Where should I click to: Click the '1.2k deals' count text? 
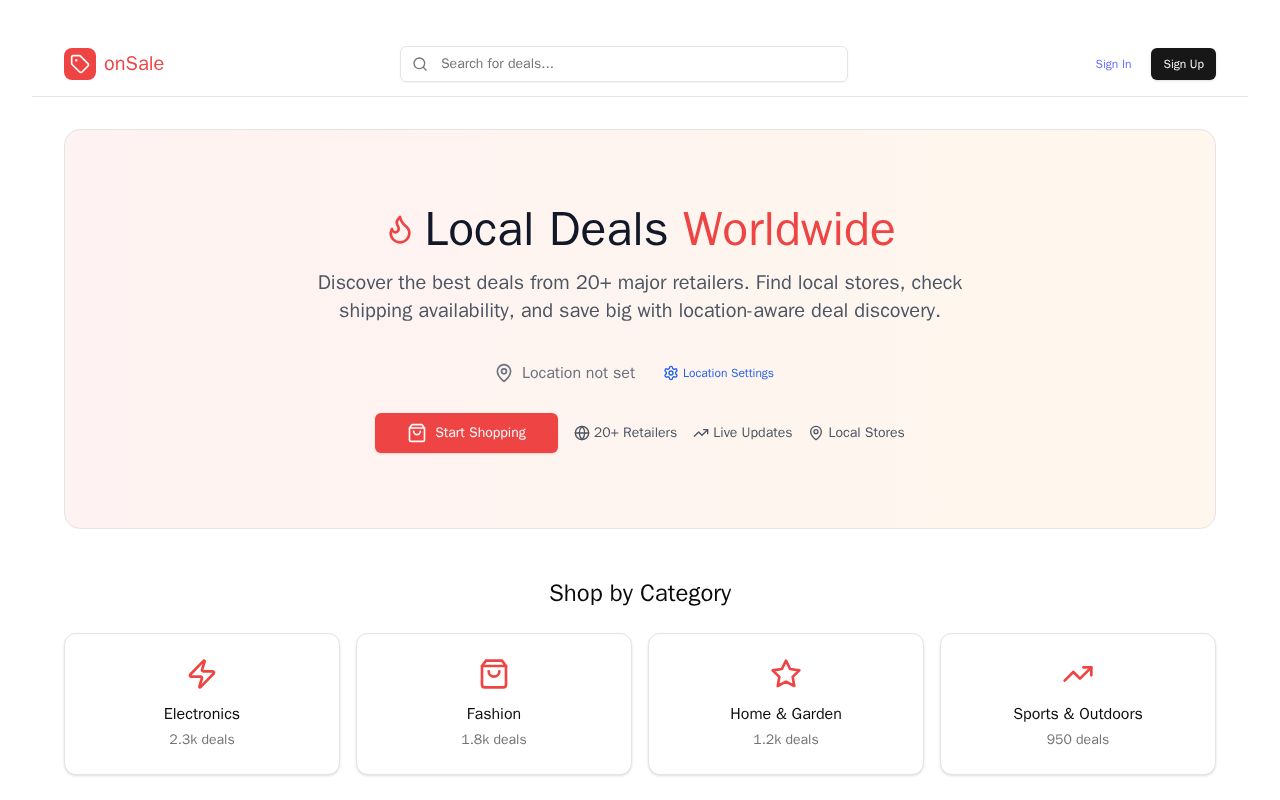pyautogui.click(x=786, y=740)
